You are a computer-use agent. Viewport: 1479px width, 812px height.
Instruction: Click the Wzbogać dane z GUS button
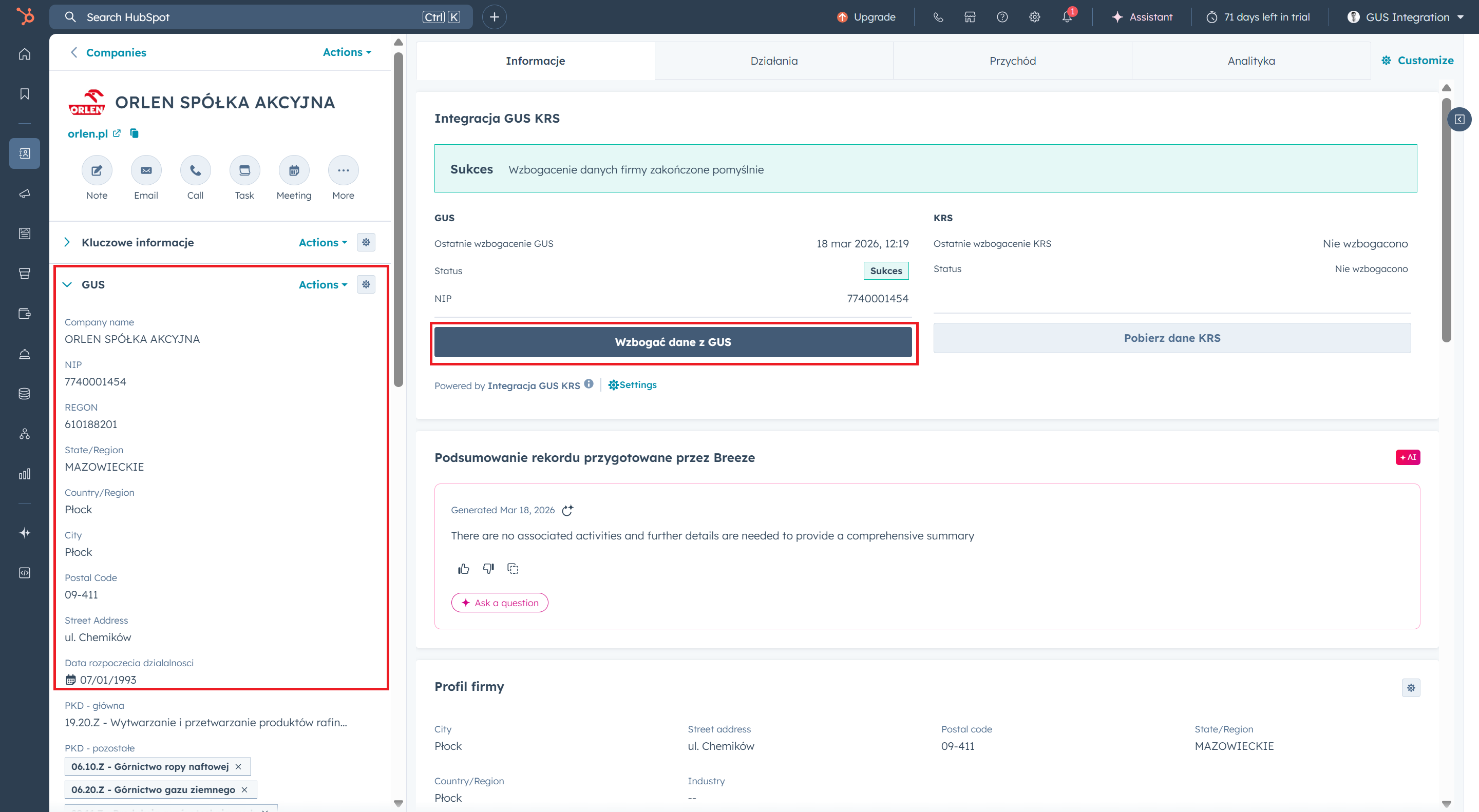(x=673, y=342)
